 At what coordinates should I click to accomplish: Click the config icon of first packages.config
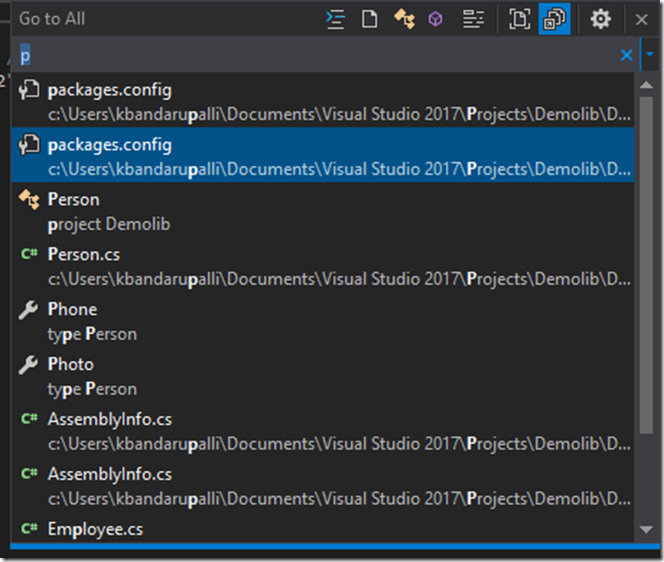click(29, 90)
